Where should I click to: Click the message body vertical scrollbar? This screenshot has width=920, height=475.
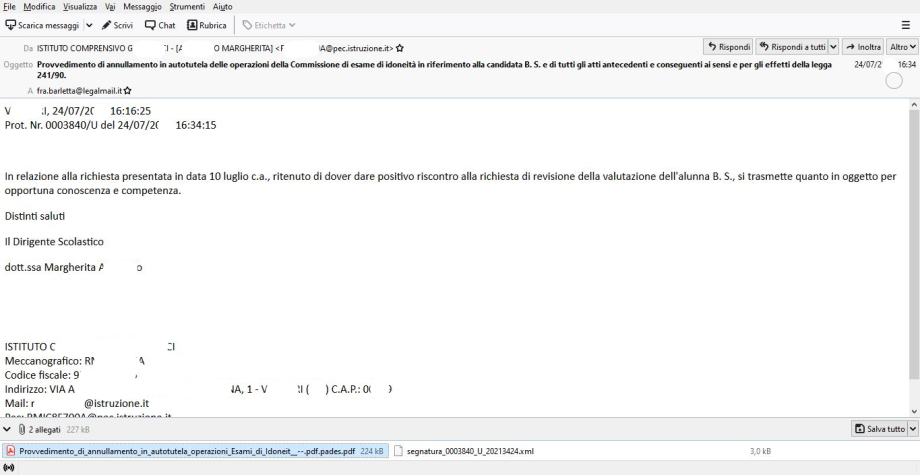(912, 250)
